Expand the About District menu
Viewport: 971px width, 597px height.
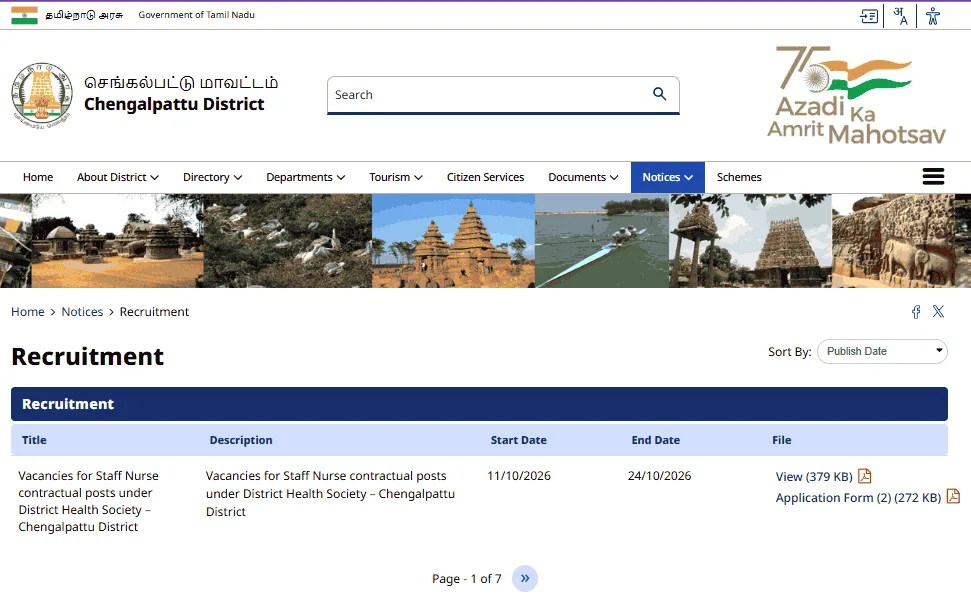click(118, 177)
